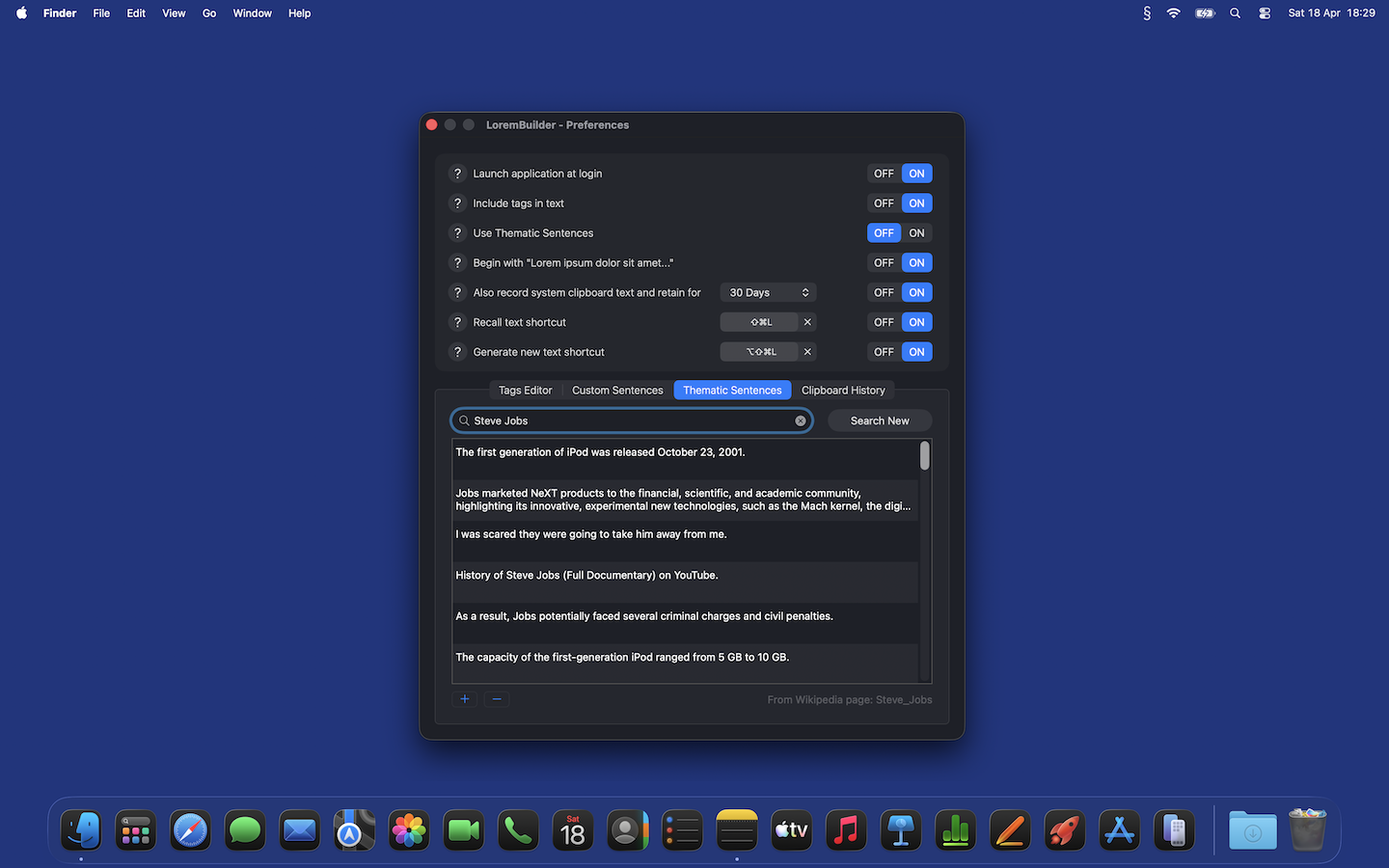The image size is (1389, 868).
Task: Click the help icon next to "Use Thematic Sentences"
Action: (457, 232)
